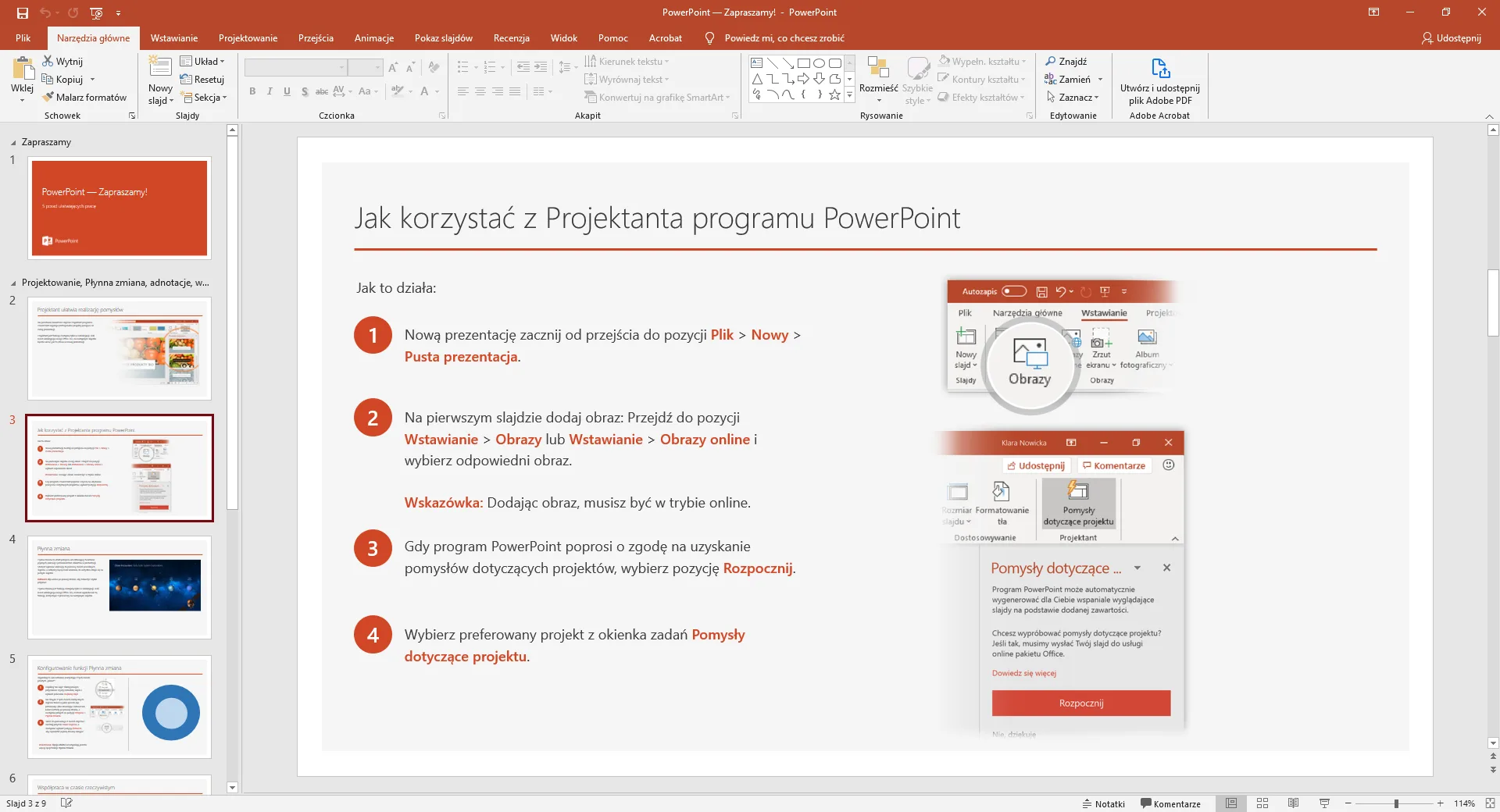The height and width of the screenshot is (812, 1500).
Task: Toggle bold formatting
Action: point(252,91)
